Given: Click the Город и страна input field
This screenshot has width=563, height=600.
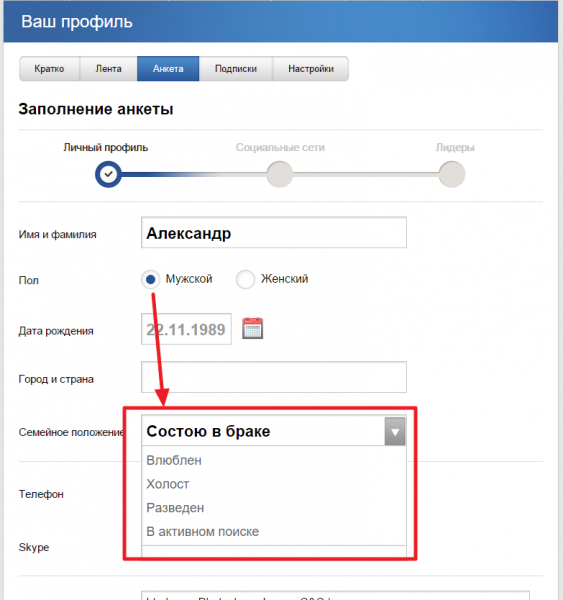Looking at the screenshot, I should [x=274, y=377].
